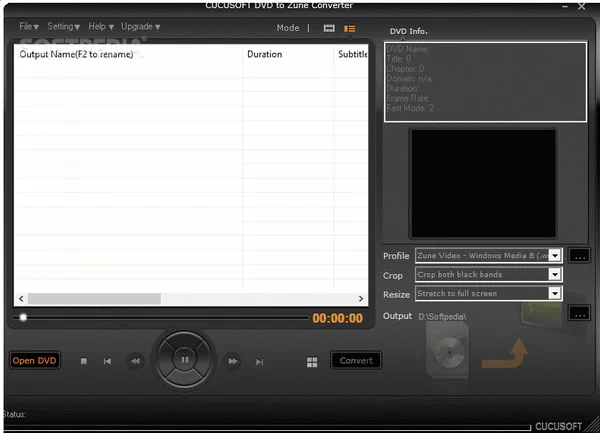Minimize the converter window

point(565,6)
